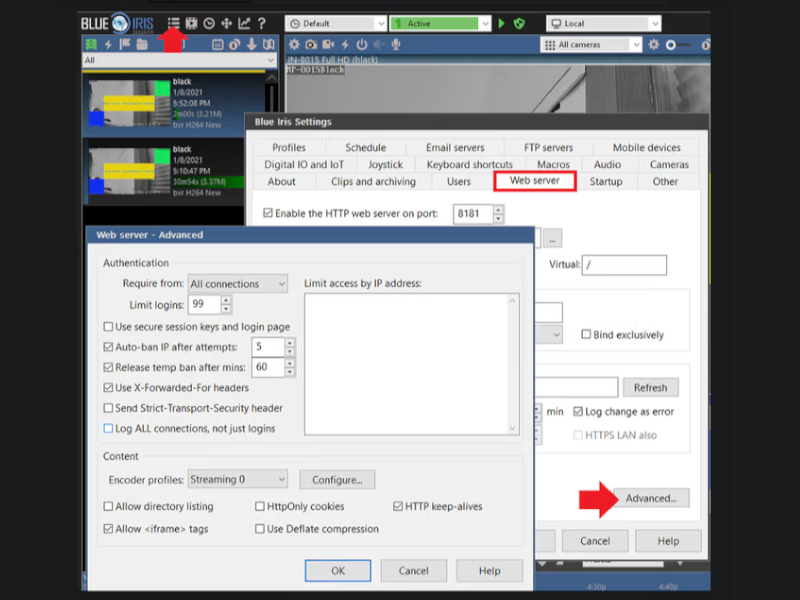Open camera settings gear icon
Image resolution: width=800 pixels, height=600 pixels.
point(294,44)
